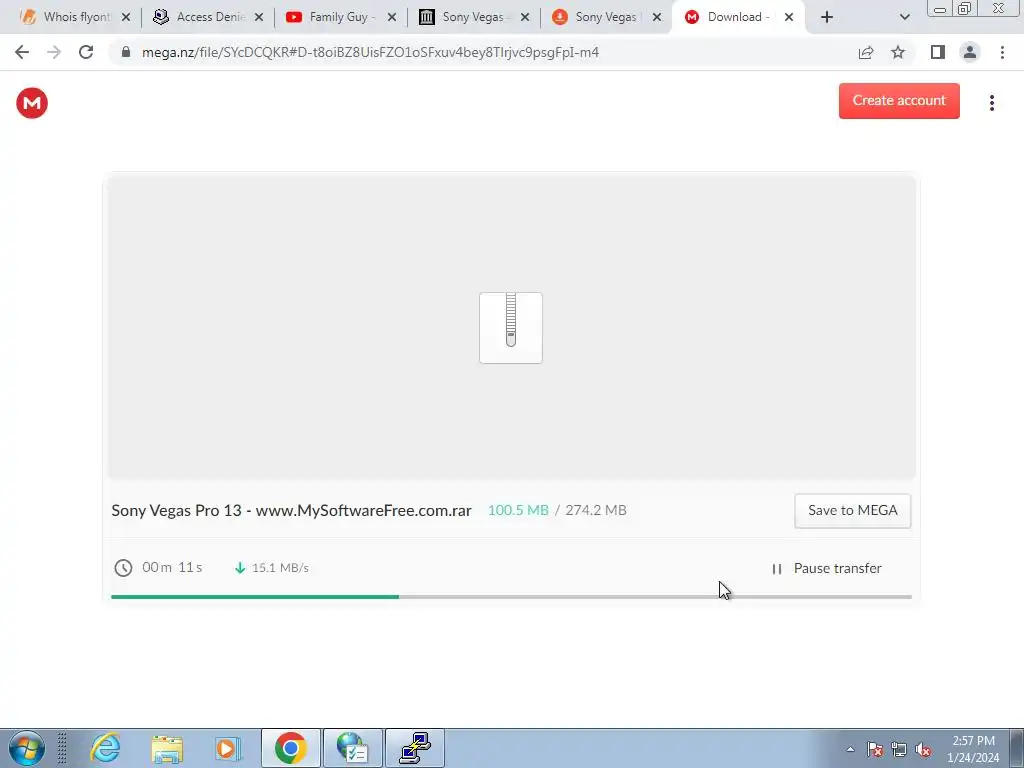The width and height of the screenshot is (1024, 768).
Task: Click the 274.2 MB total size text
Action: (x=596, y=511)
